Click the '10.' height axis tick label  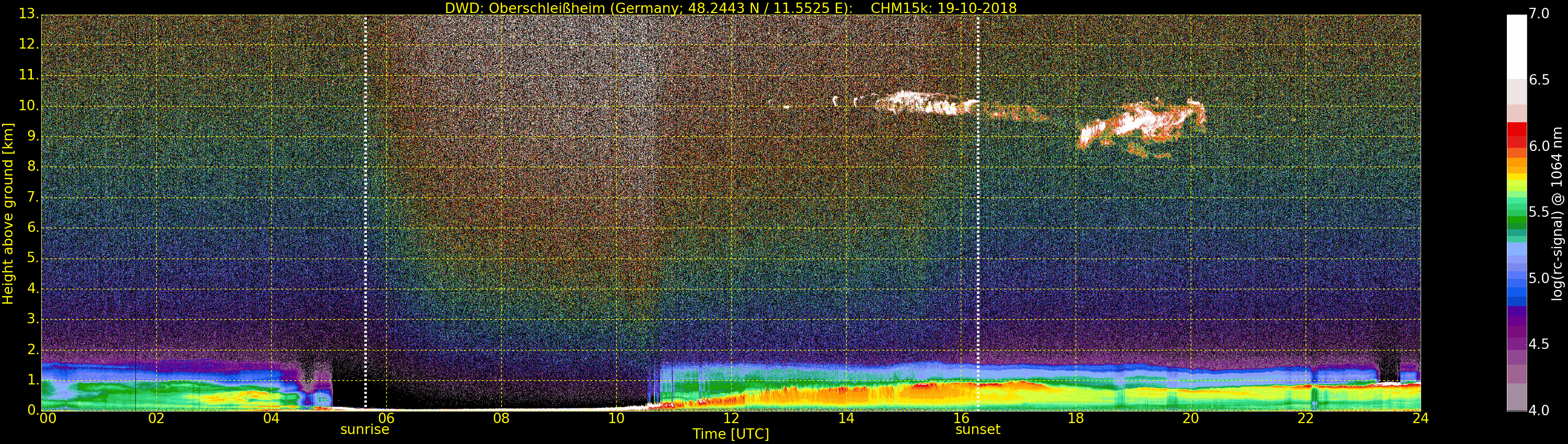29,105
